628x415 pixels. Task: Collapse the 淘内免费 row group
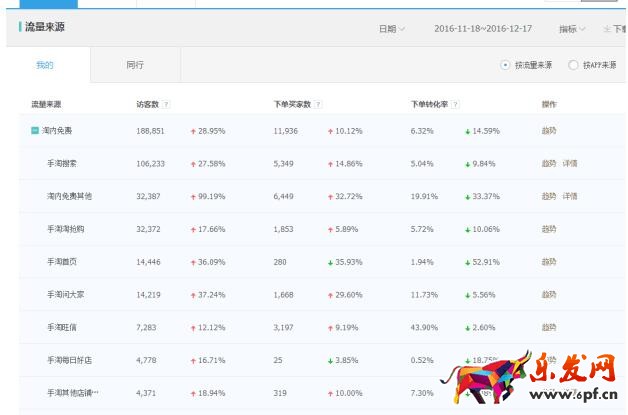pos(36,131)
